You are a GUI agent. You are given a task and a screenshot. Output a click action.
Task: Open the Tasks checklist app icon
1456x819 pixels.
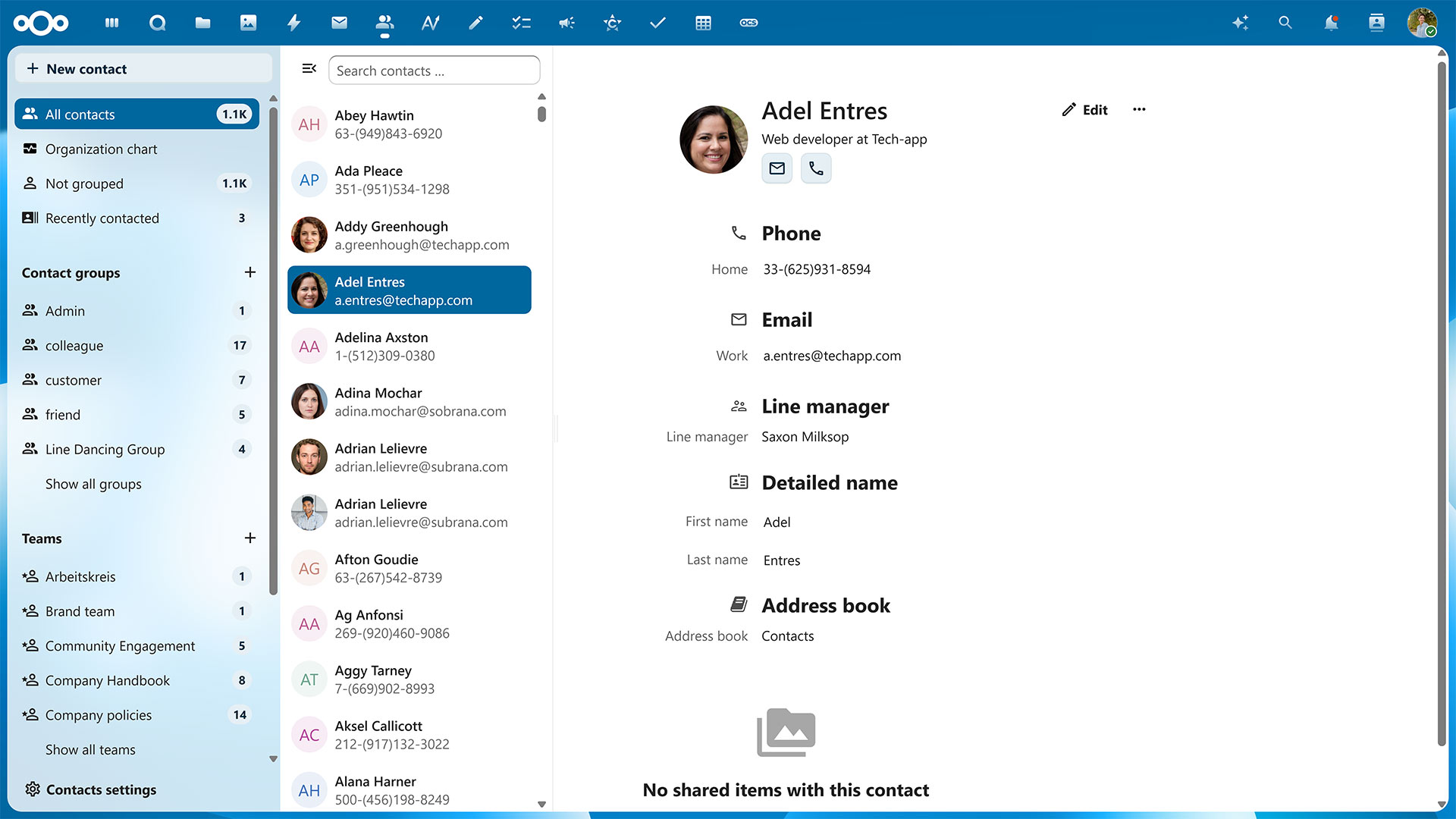tap(521, 23)
